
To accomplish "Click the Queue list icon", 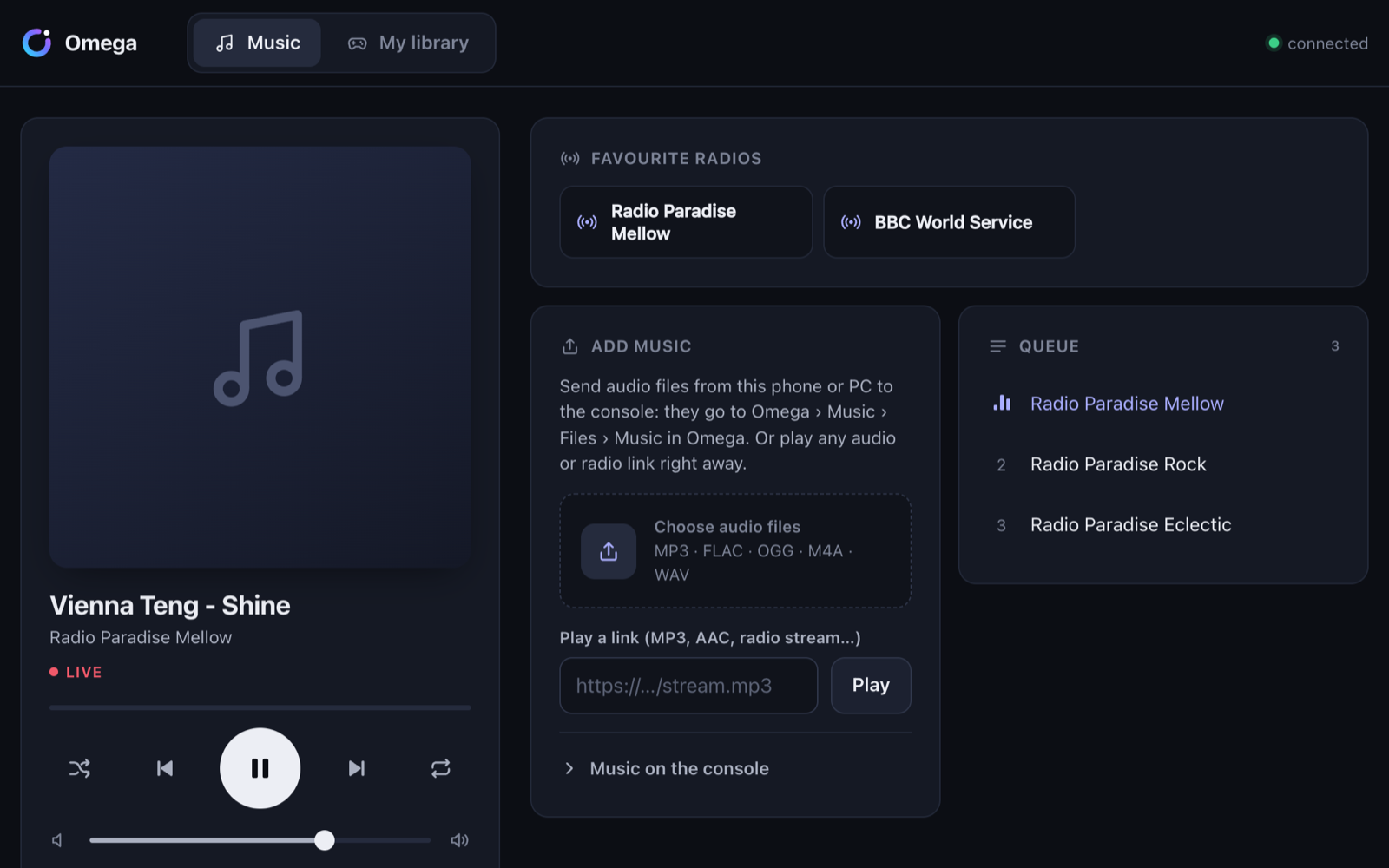I will [x=997, y=346].
